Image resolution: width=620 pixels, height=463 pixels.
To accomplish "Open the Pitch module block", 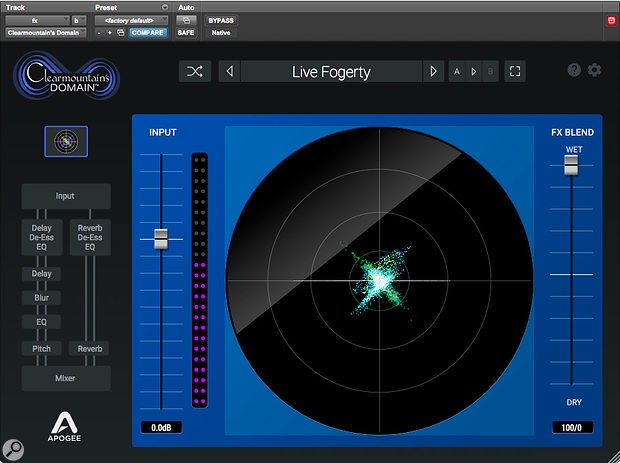I will click(x=41, y=348).
